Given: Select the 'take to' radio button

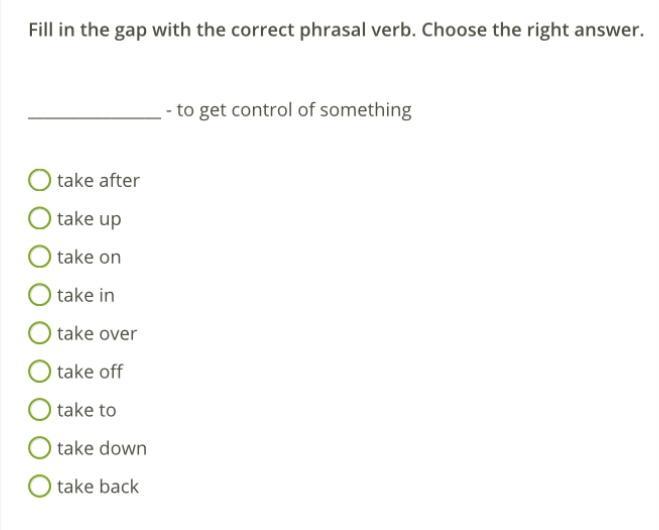Looking at the screenshot, I should [40, 410].
